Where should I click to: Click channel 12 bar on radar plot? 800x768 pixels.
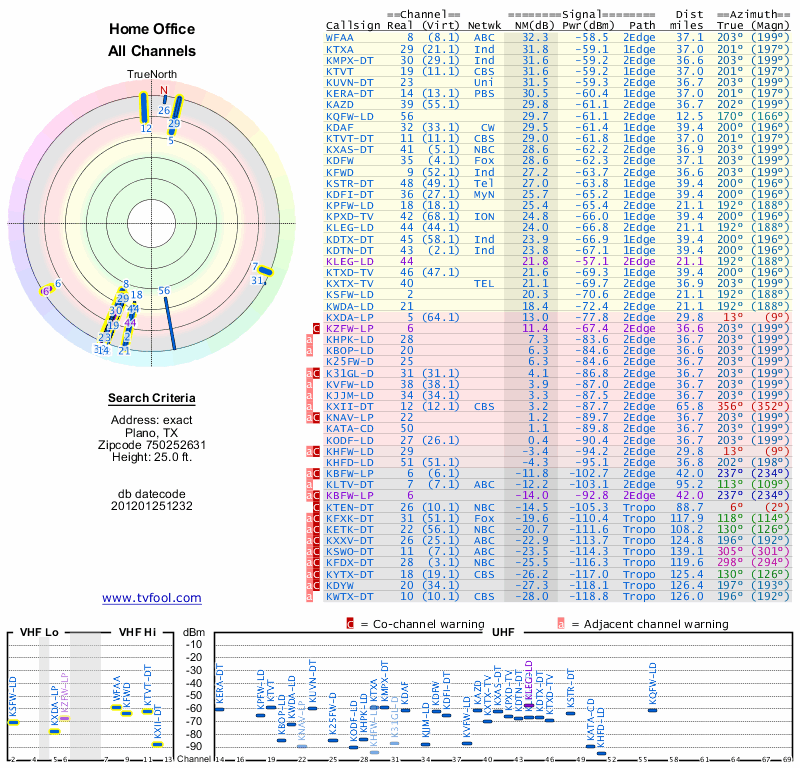point(144,108)
